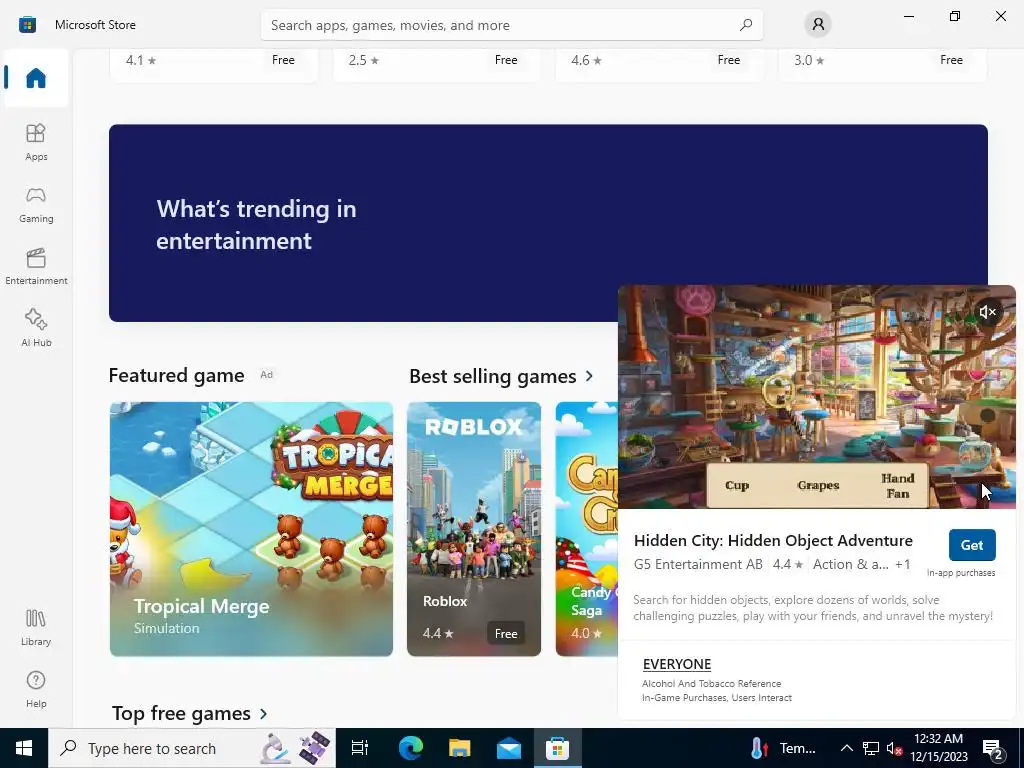Open Task View on the taskbar
Image resolution: width=1024 pixels, height=768 pixels.
[360, 748]
